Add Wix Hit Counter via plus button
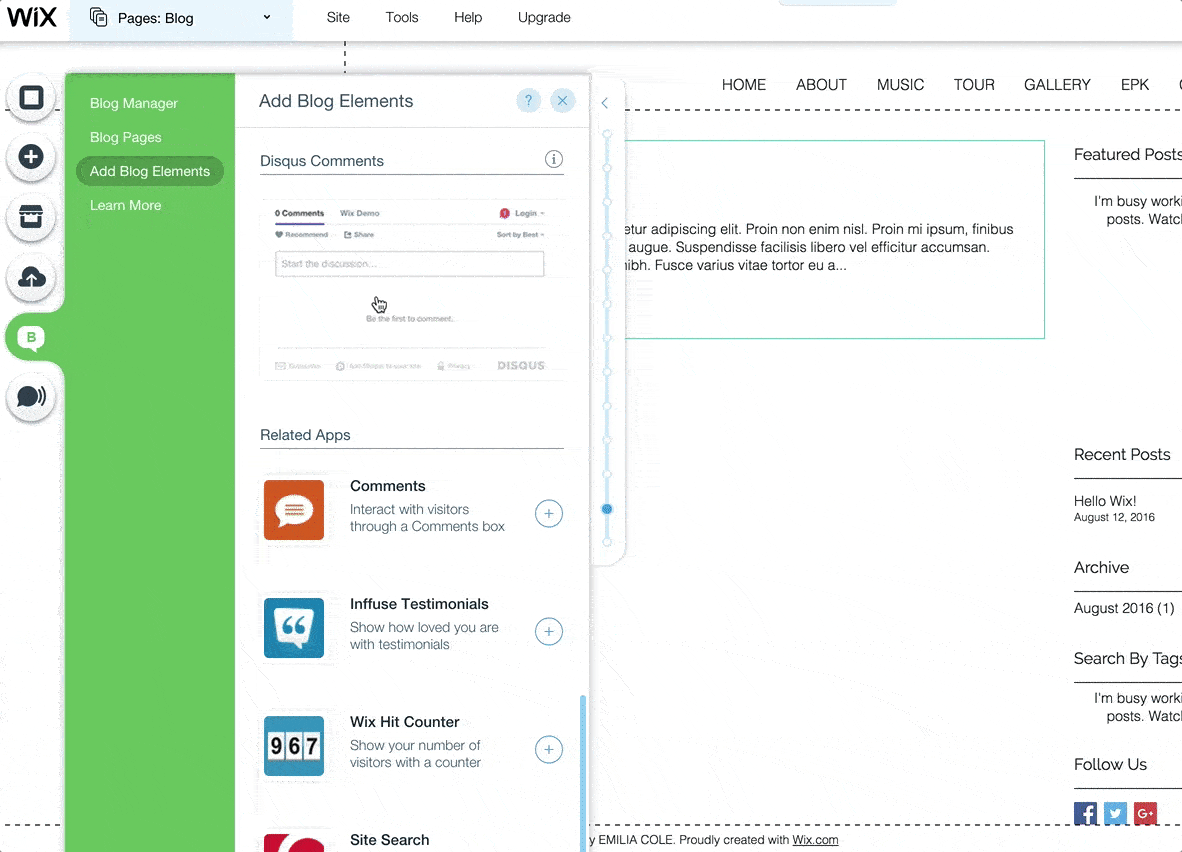 pyautogui.click(x=548, y=749)
